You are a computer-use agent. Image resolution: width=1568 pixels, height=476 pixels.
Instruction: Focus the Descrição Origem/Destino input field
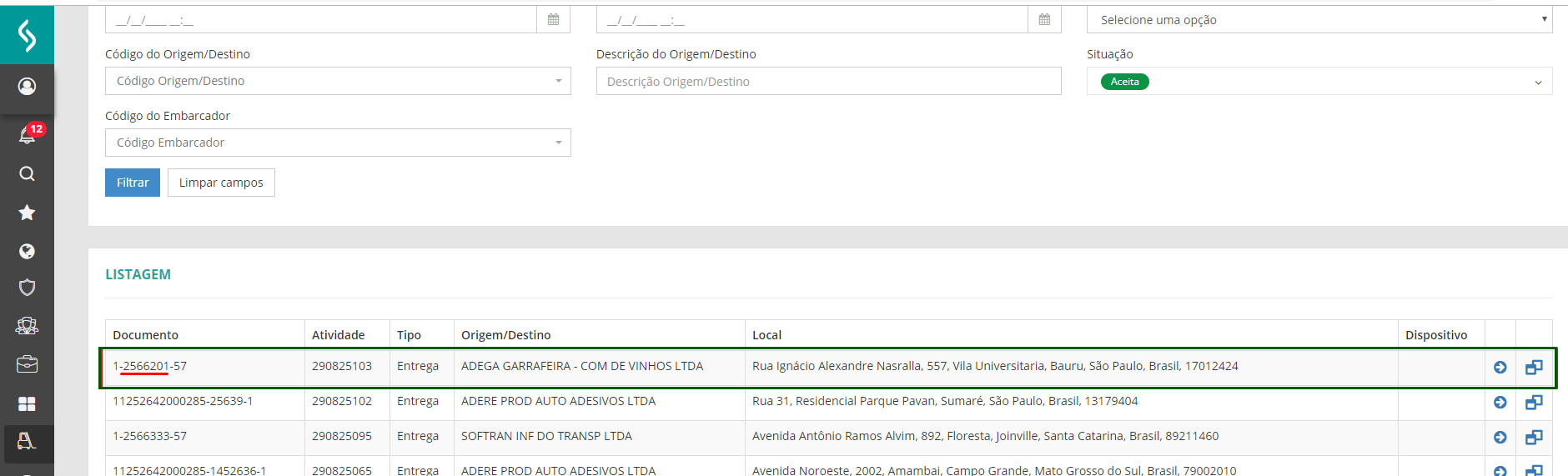pos(828,82)
